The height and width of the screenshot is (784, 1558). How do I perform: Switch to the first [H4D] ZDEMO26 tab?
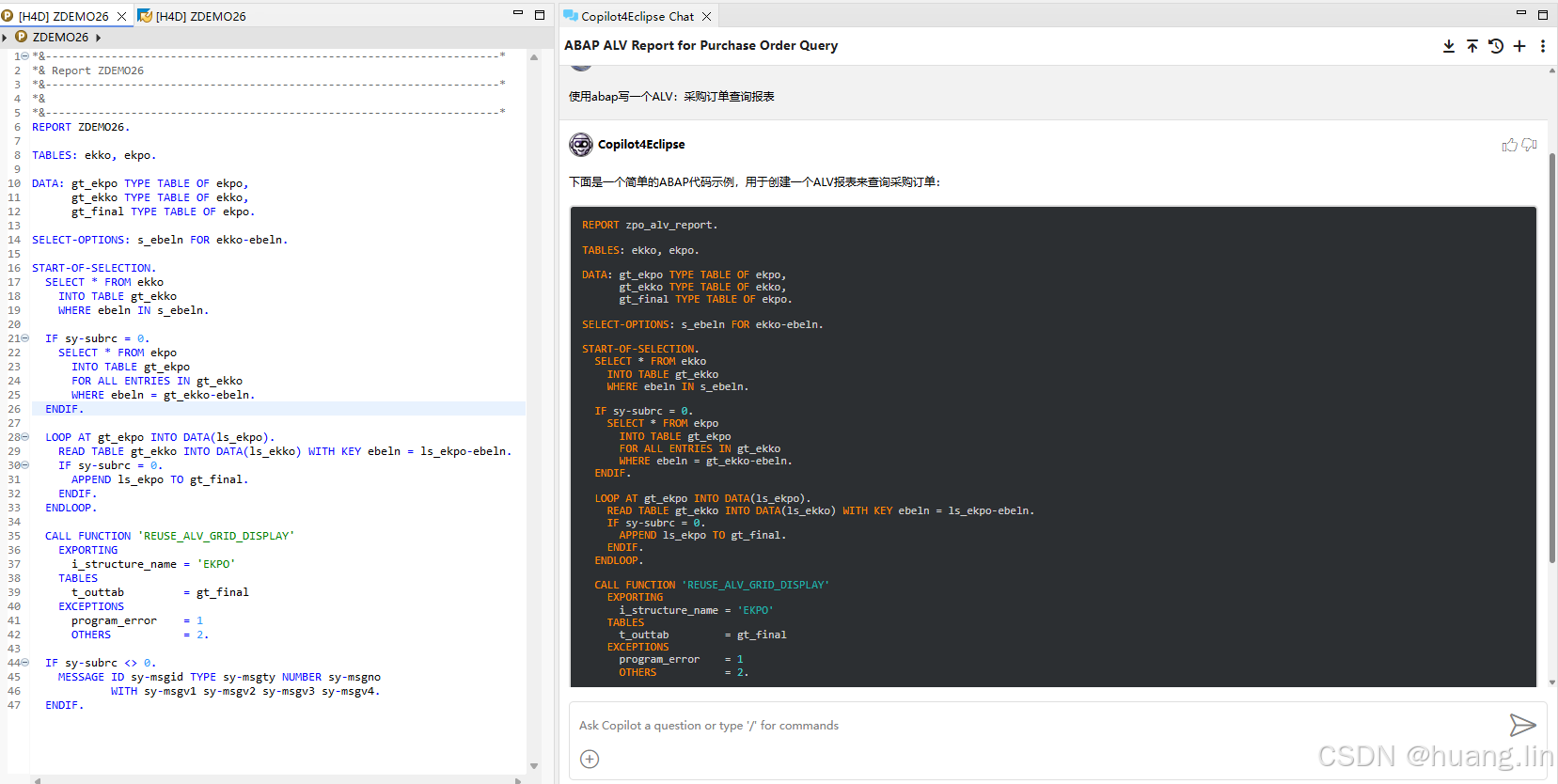click(x=63, y=16)
